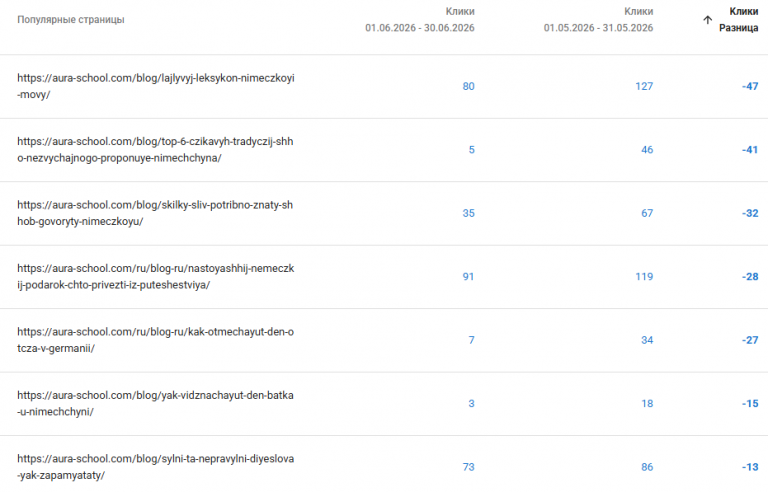Sort by Клики 01.05.2026 - 31.05.2026 column
The width and height of the screenshot is (768, 492).
[x=598, y=20]
